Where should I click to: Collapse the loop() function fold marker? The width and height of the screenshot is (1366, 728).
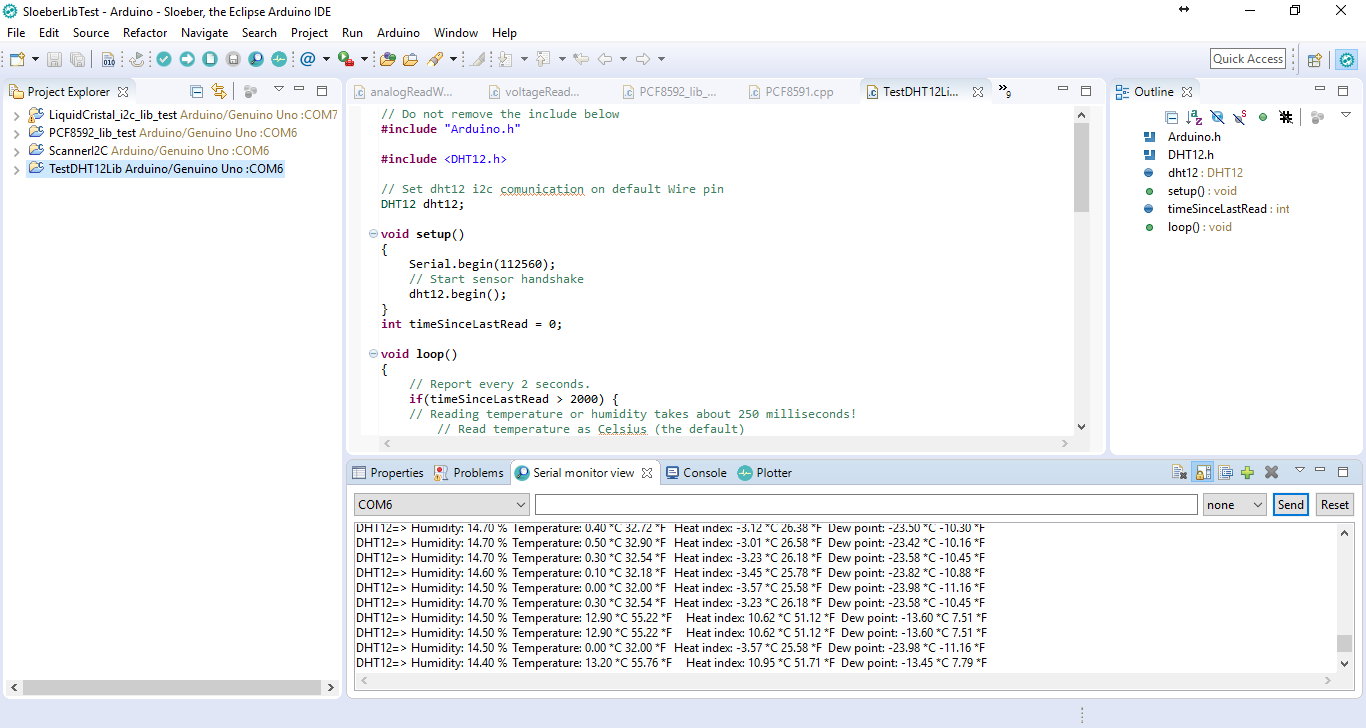(373, 354)
